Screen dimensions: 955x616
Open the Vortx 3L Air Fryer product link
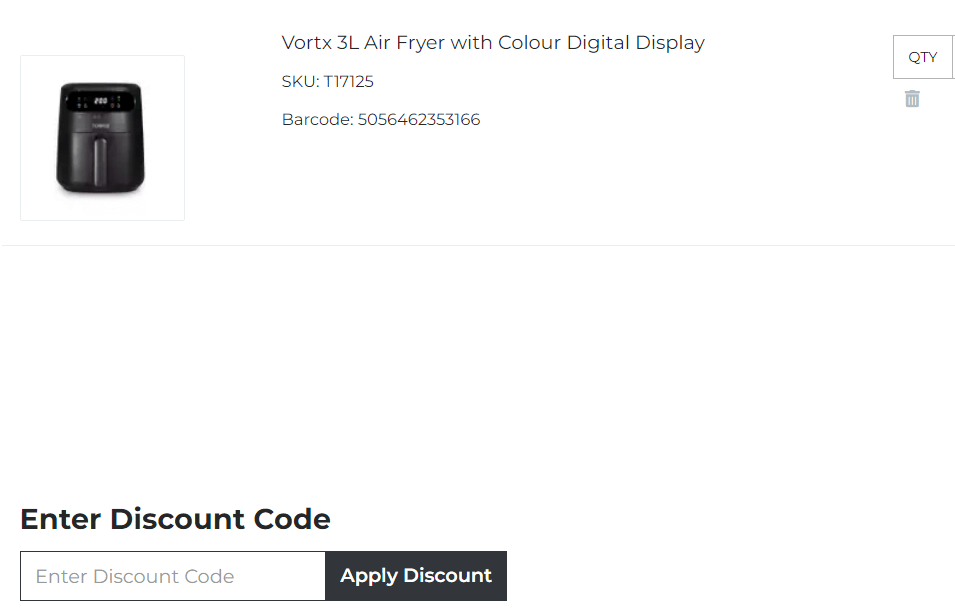[492, 42]
